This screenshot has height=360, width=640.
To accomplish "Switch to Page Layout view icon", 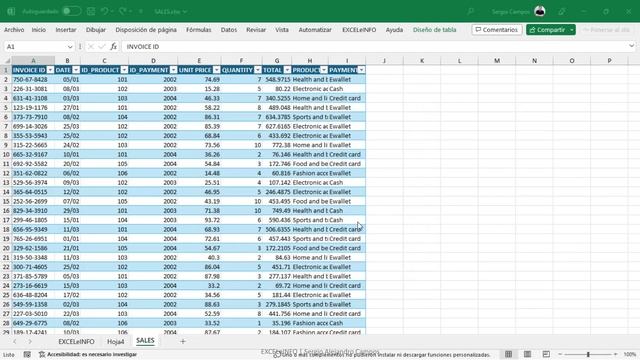I will (527, 354).
